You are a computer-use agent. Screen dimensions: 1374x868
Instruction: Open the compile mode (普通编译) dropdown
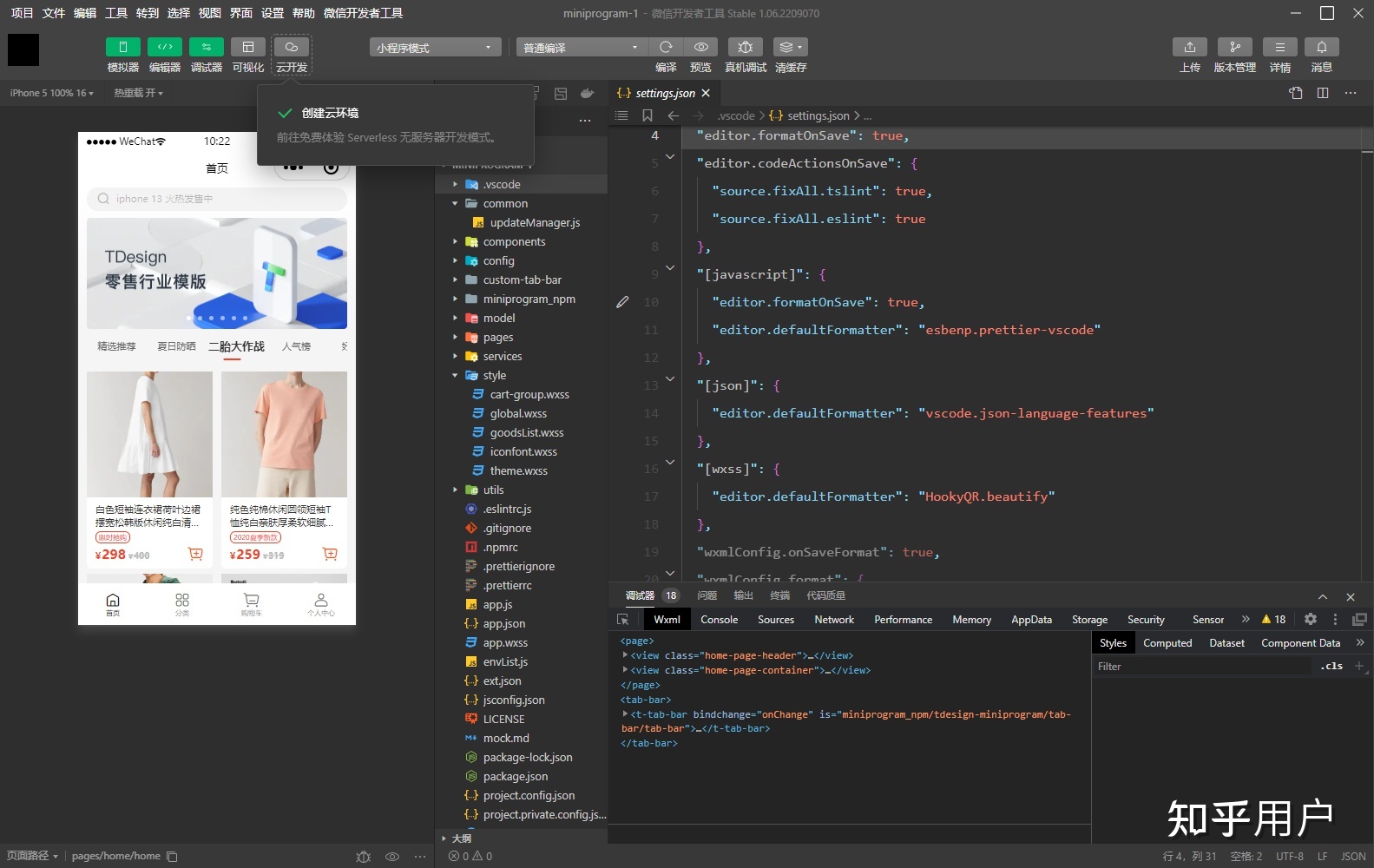click(582, 48)
